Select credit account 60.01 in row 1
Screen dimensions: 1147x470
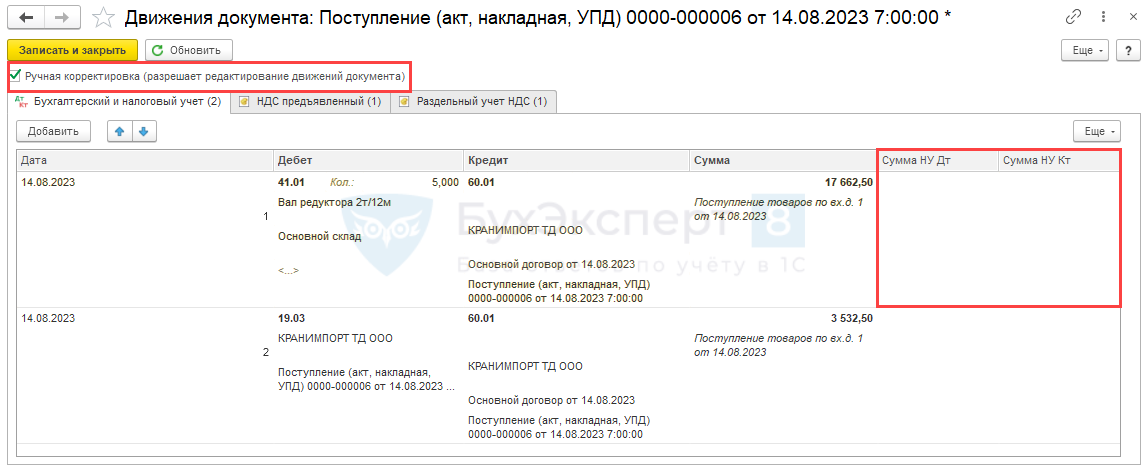click(x=481, y=182)
